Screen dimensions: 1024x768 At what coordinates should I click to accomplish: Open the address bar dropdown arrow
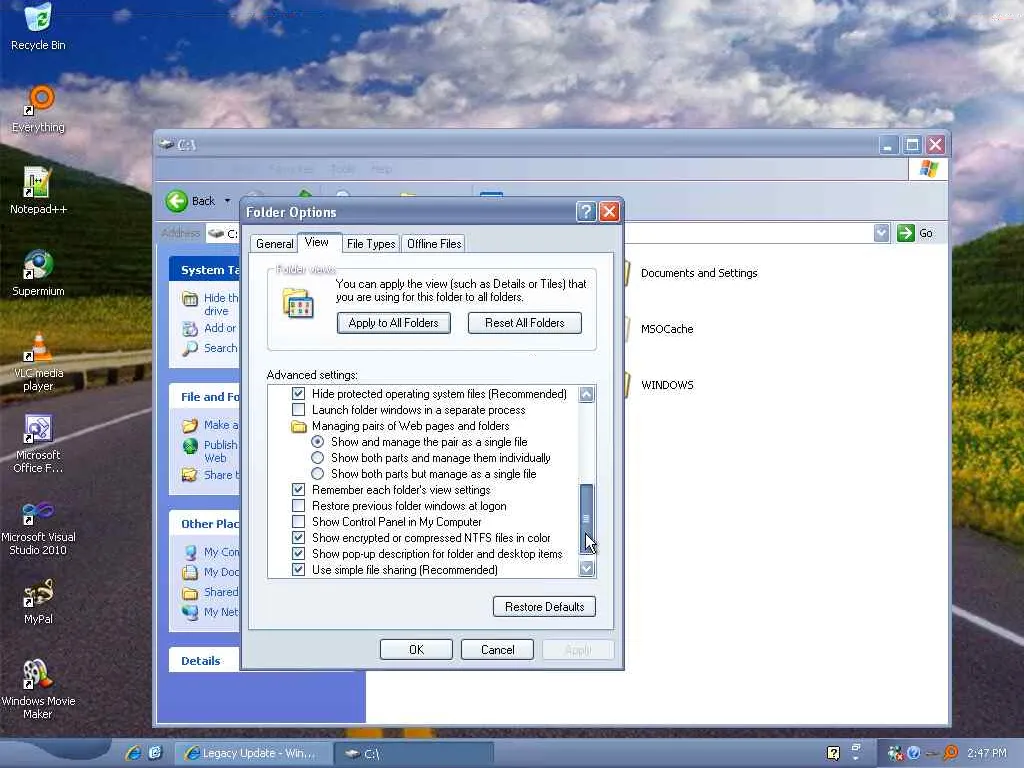[881, 233]
